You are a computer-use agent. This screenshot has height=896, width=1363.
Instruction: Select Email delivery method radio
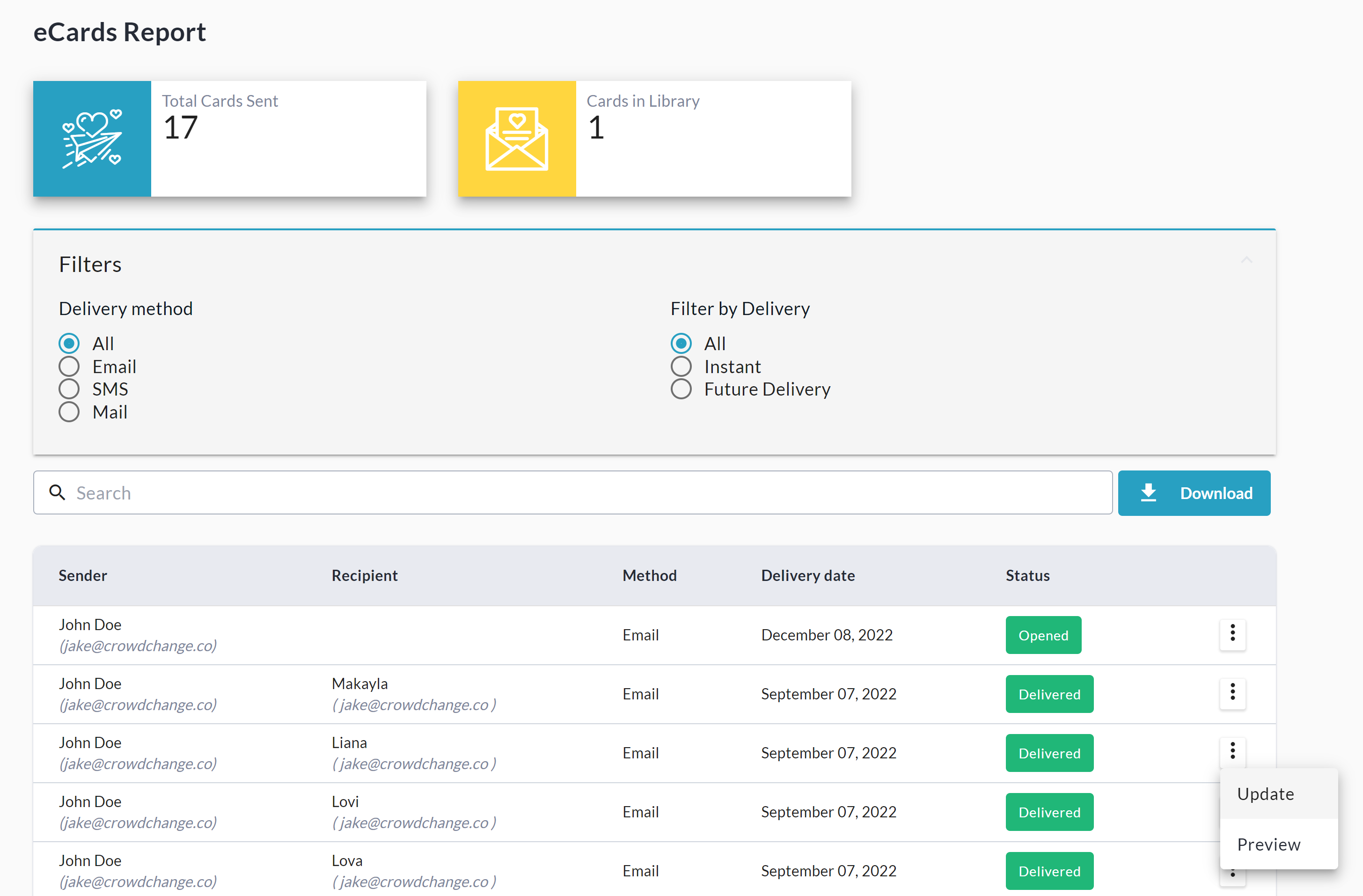69,367
